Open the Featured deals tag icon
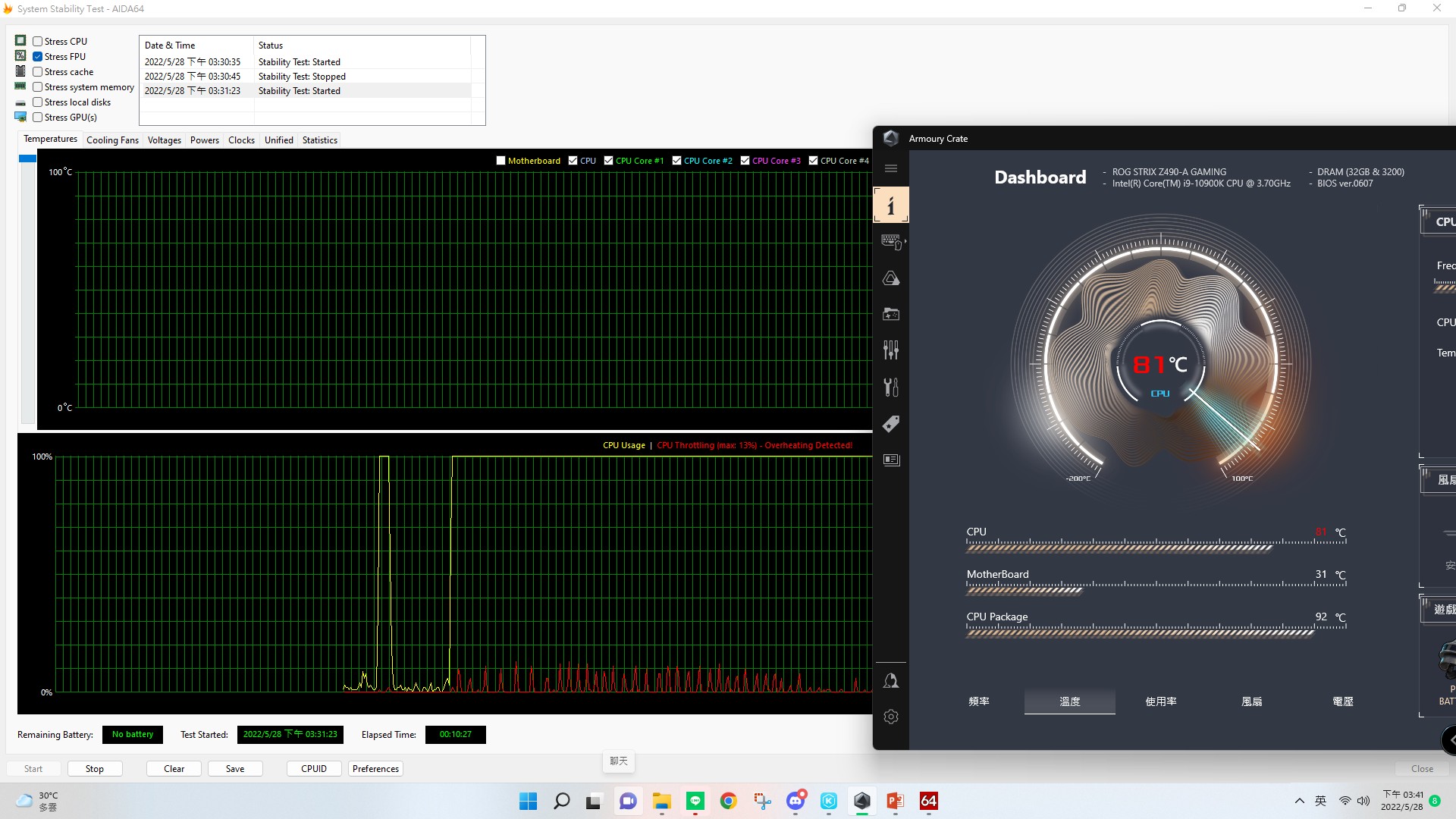 (891, 424)
